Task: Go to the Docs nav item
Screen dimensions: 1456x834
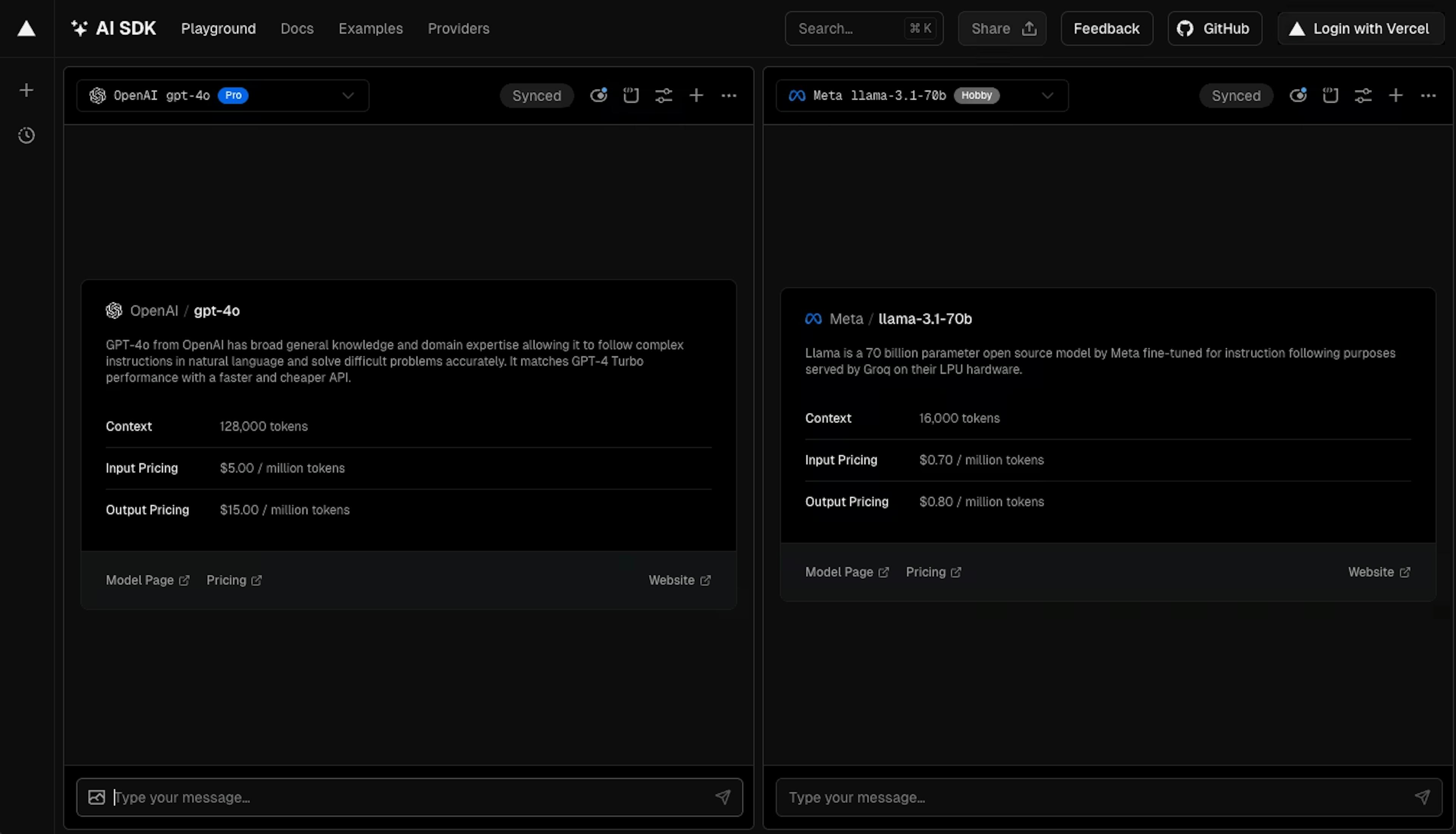Action: pos(297,29)
